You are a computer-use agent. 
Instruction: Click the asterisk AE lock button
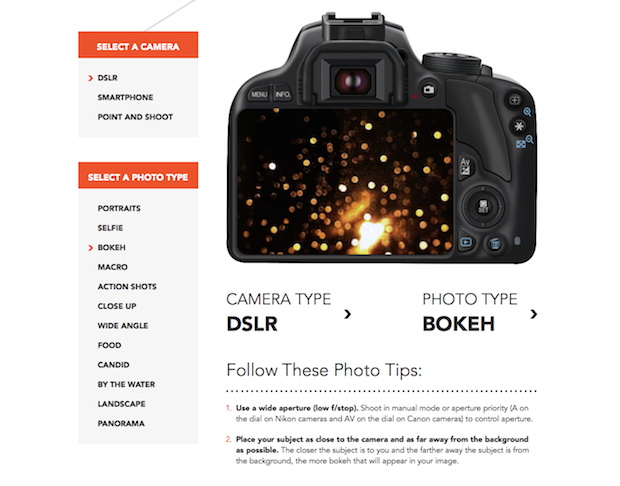click(x=518, y=126)
